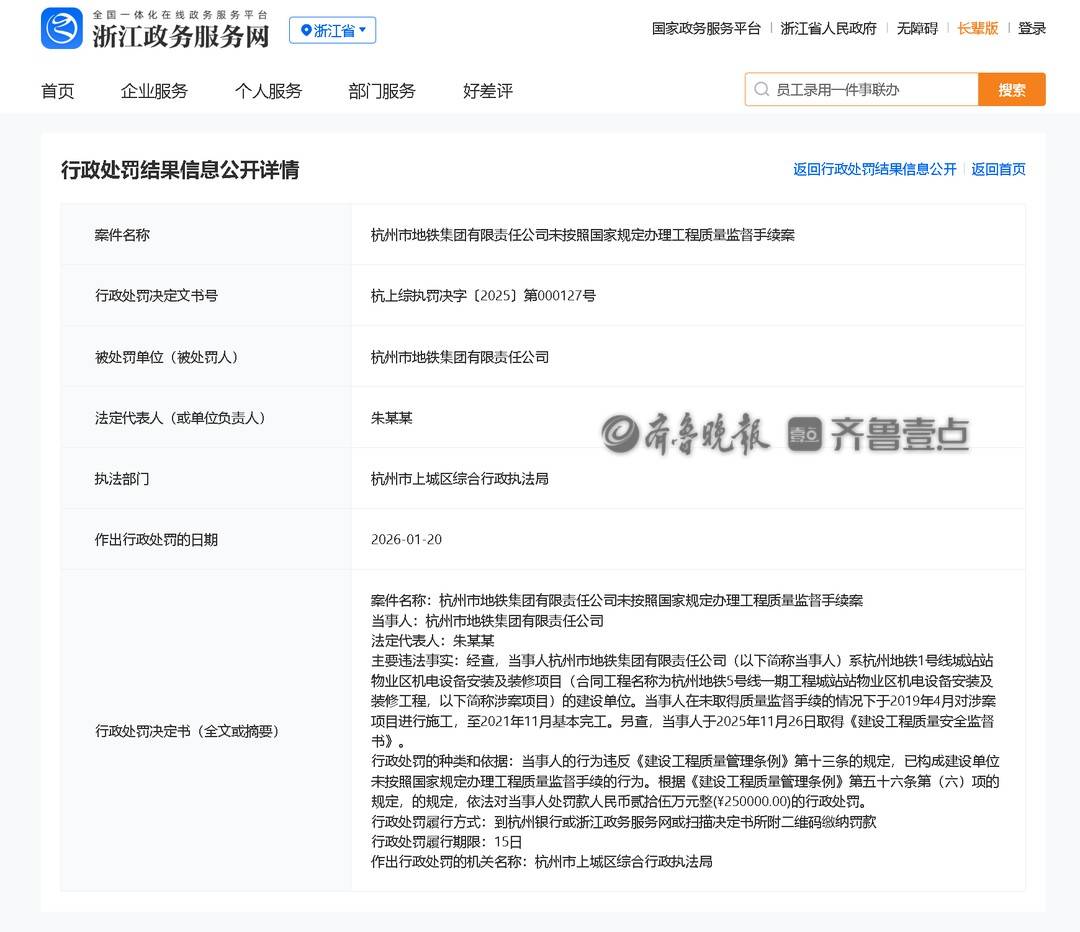Click the 齐鲁壹点 watermark icon
Viewport: 1080px width, 932px height.
805,434
